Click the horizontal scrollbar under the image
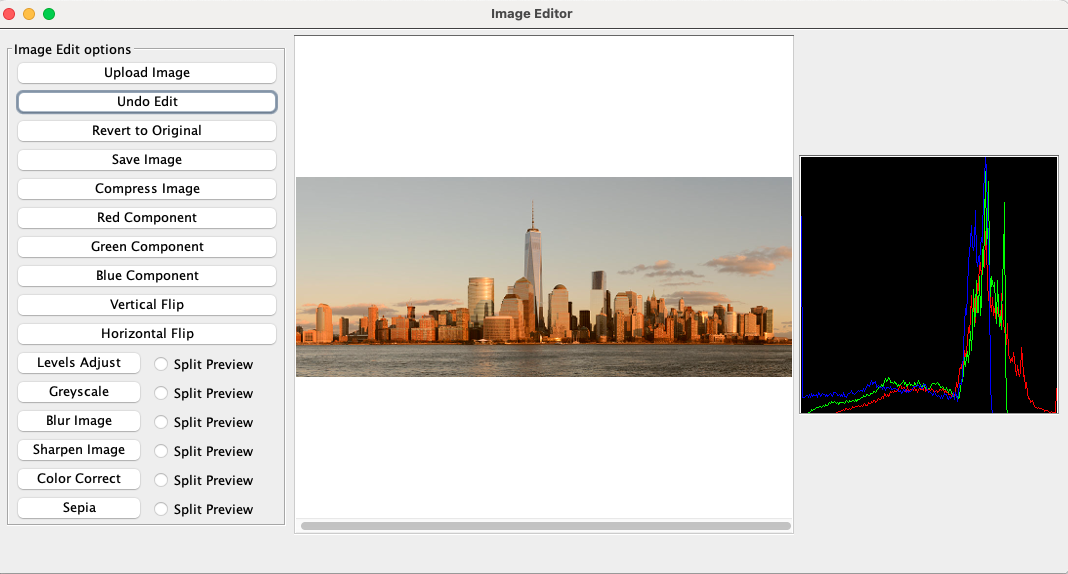Viewport: 1068px width, 574px height. [x=546, y=526]
